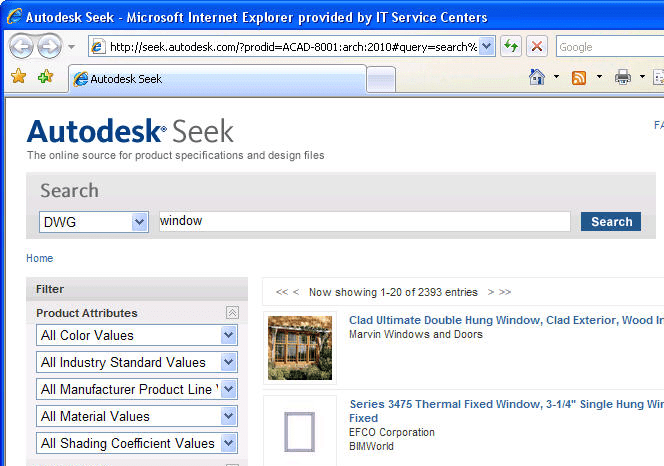The image size is (664, 466).
Task: Open Series 3475 Thermal Fixed Window link
Action: [506, 411]
